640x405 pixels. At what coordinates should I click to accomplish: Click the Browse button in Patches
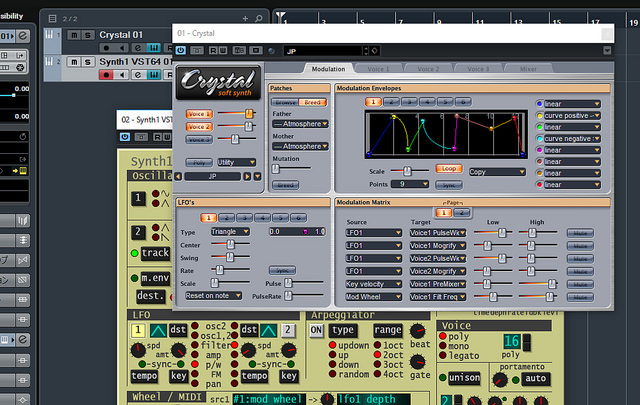[x=285, y=102]
